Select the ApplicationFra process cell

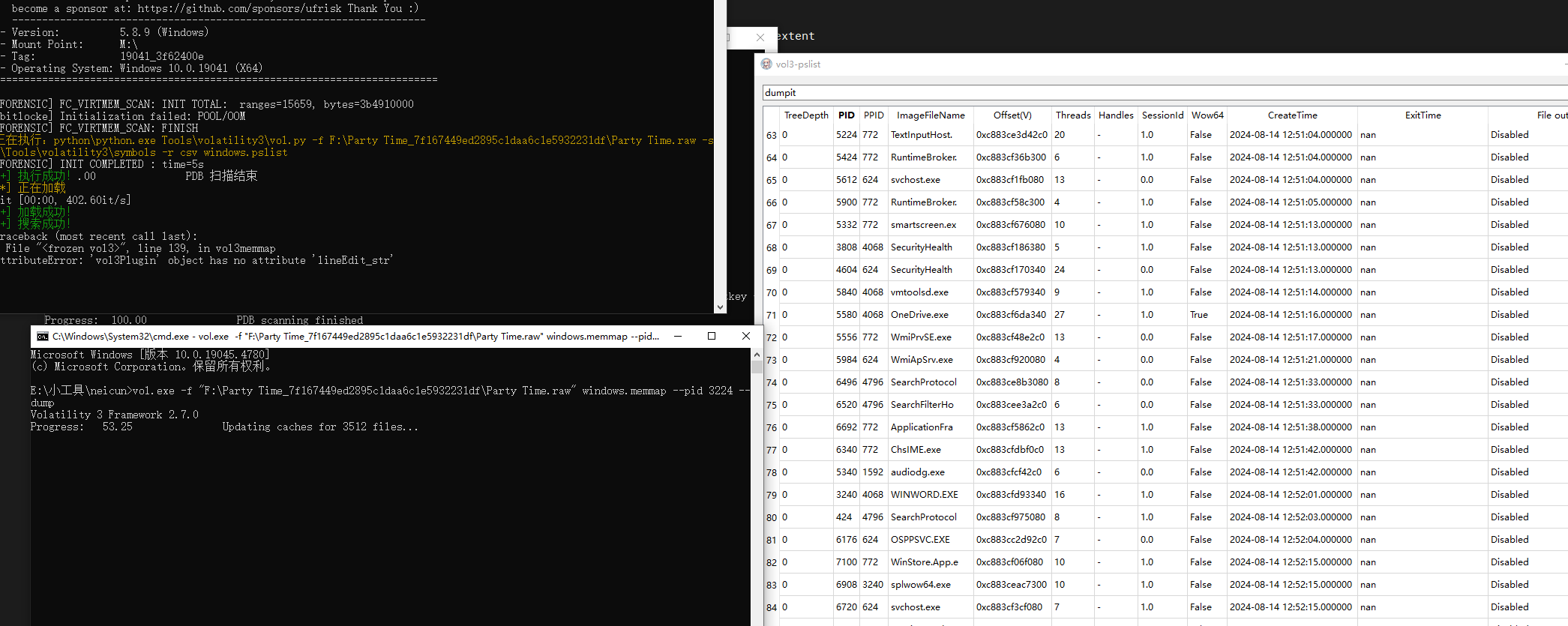pos(931,427)
